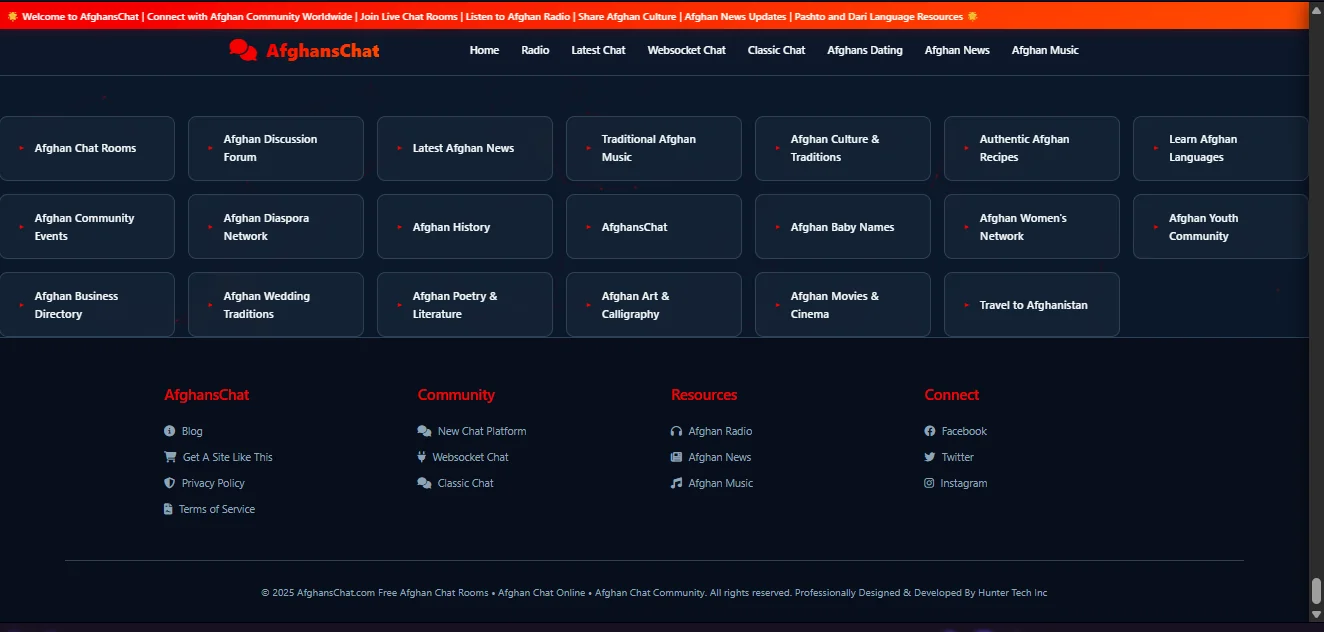The image size is (1324, 632).
Task: Click the vertical page scrollbar thumb
Action: [x=1316, y=591]
